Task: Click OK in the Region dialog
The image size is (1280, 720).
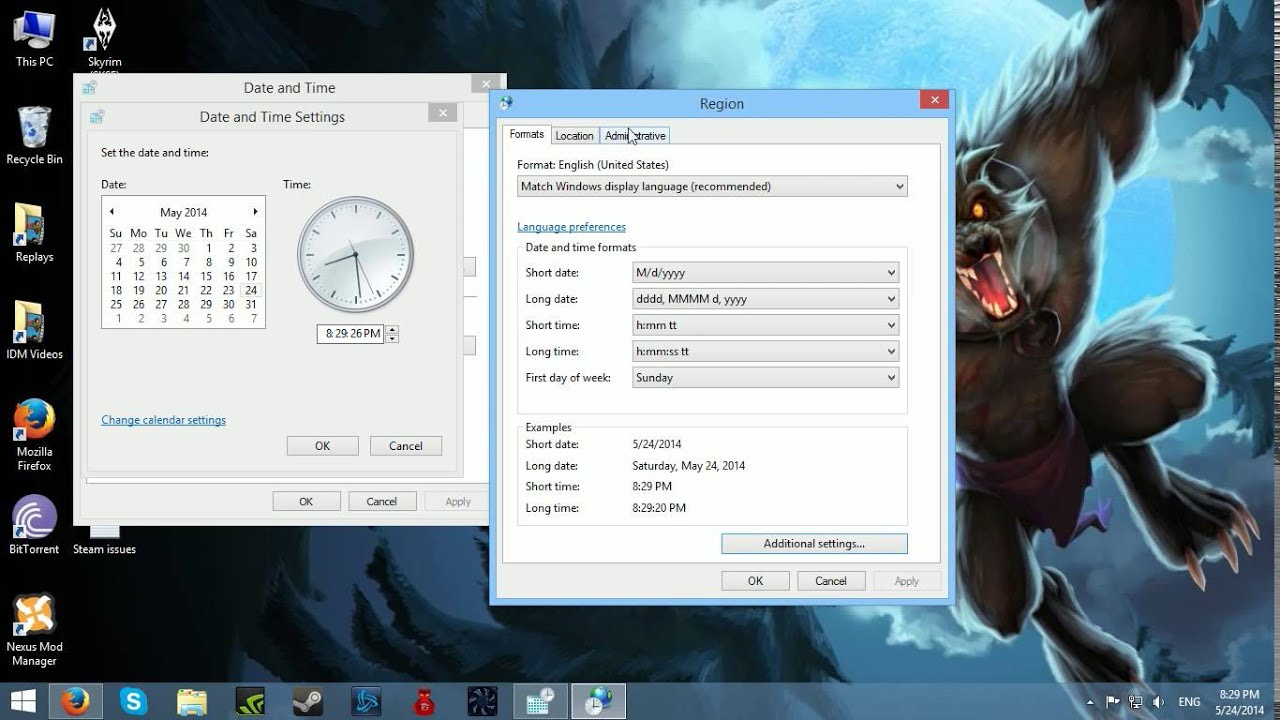Action: pos(755,581)
